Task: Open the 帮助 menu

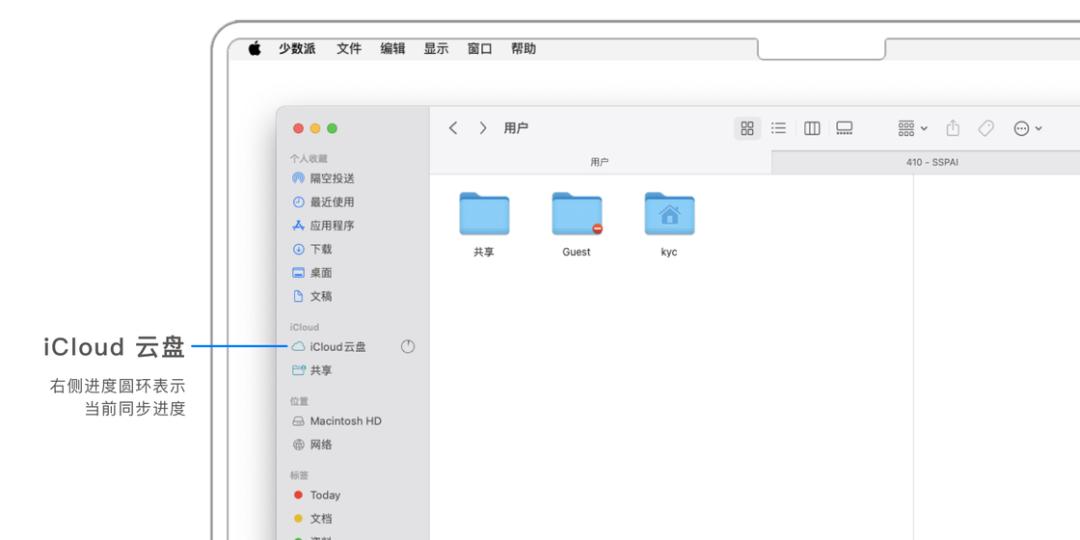Action: 523,49
